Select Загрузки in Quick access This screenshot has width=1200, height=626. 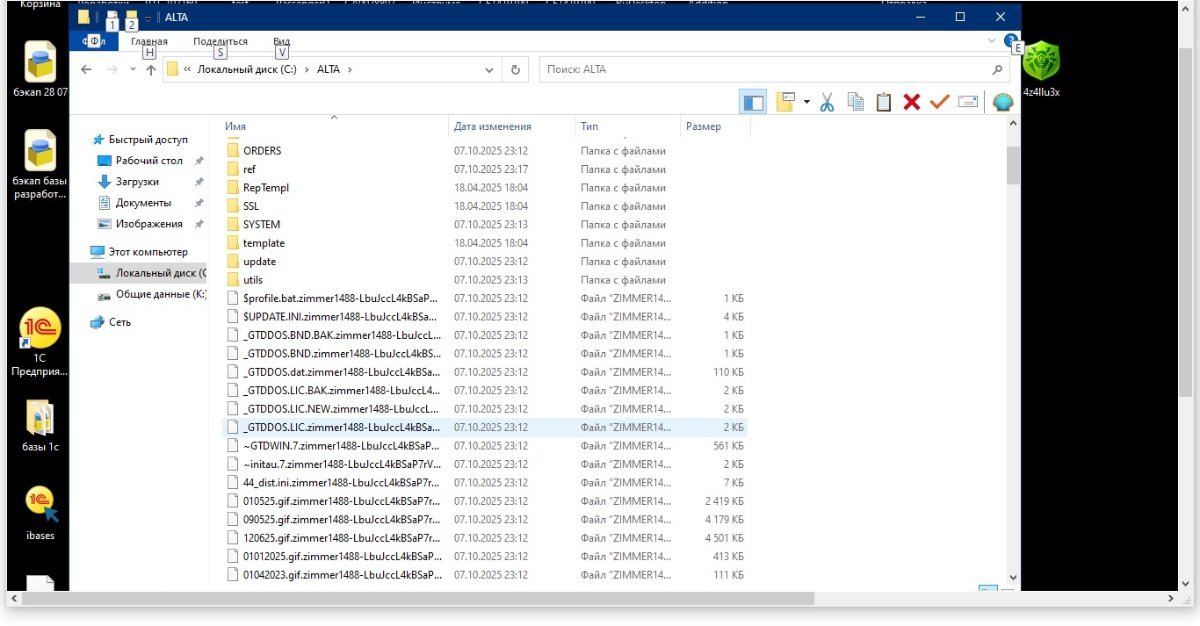click(137, 182)
